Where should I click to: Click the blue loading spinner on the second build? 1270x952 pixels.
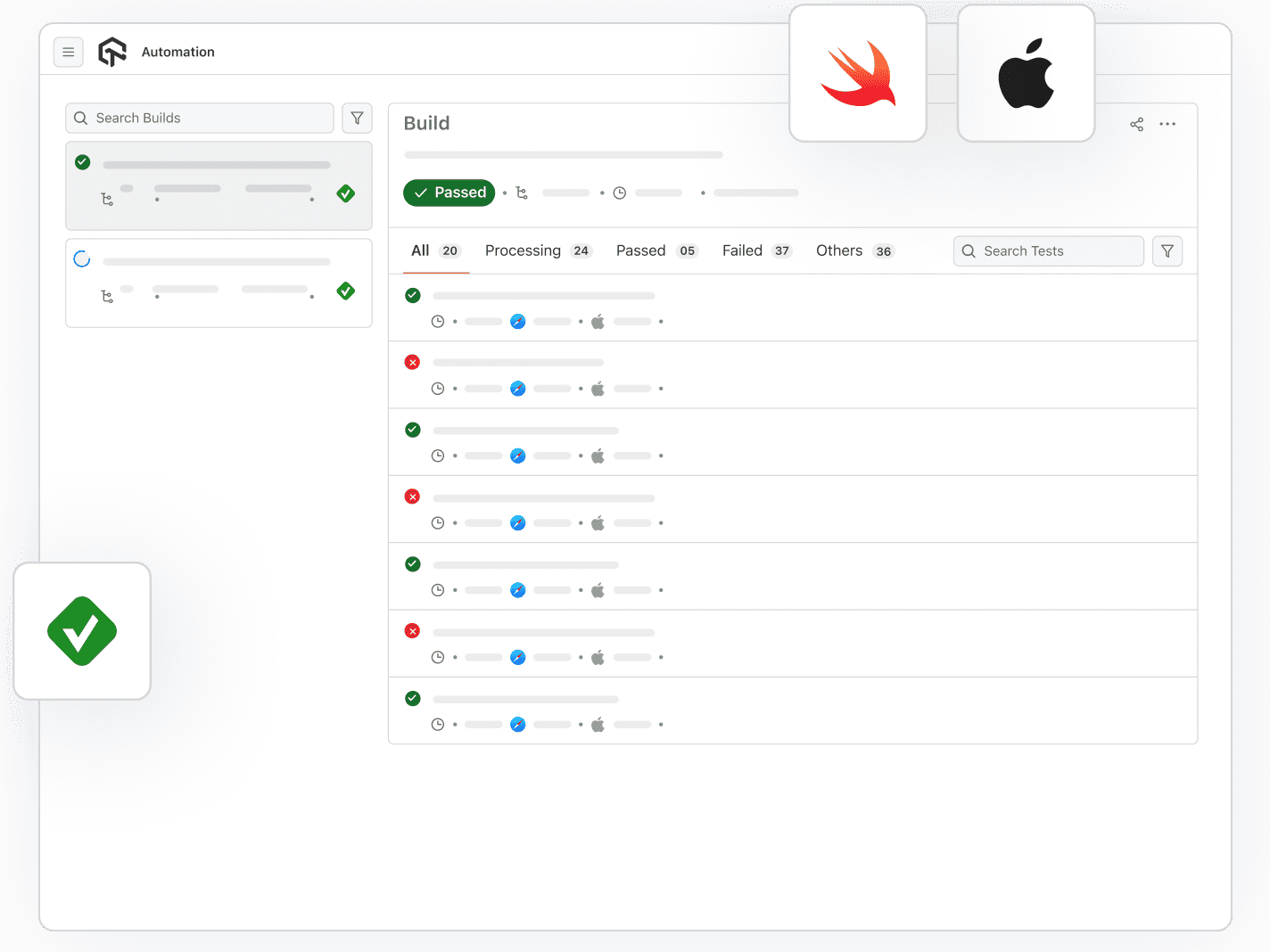tap(82, 259)
